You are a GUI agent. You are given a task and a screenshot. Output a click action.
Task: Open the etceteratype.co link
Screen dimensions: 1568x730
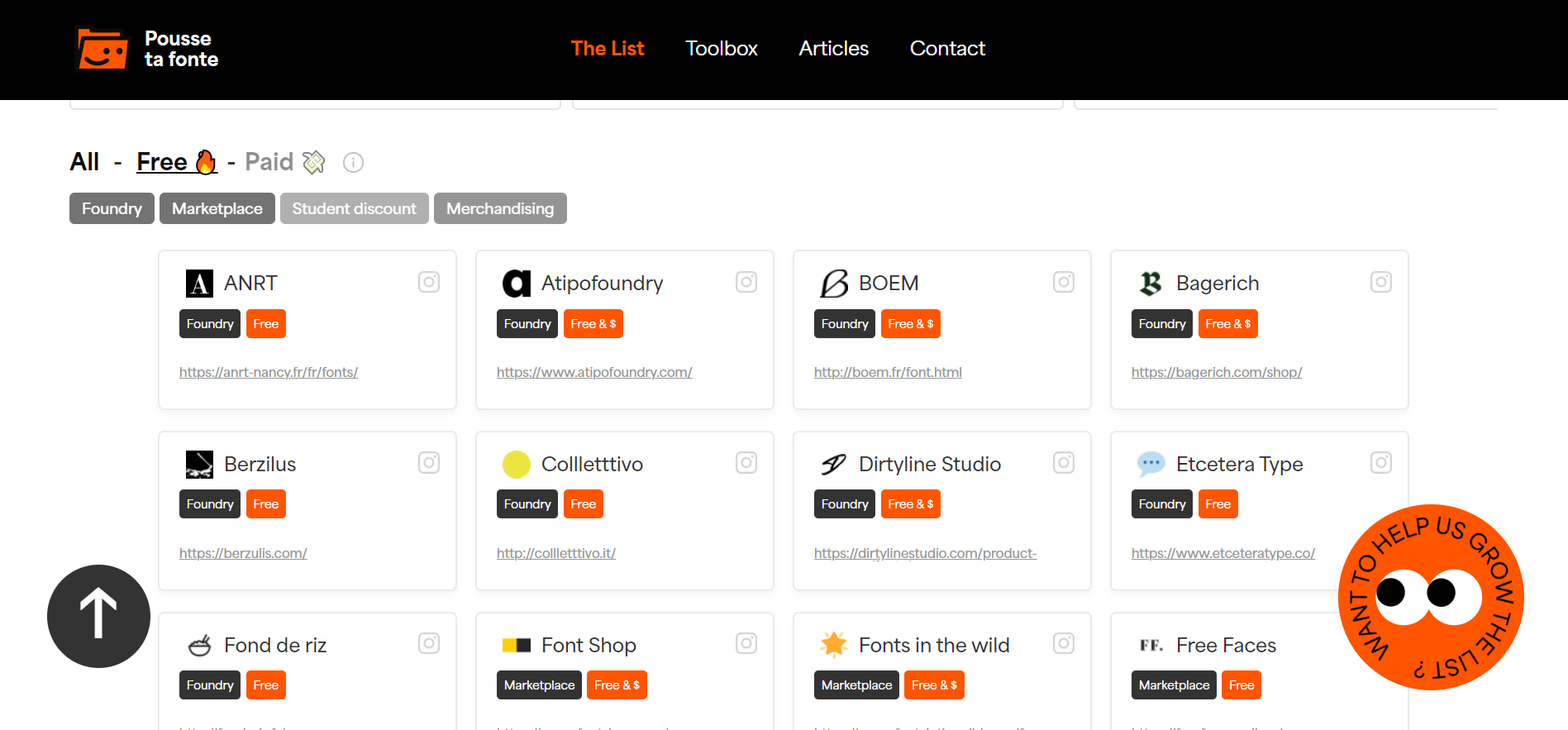click(1223, 553)
